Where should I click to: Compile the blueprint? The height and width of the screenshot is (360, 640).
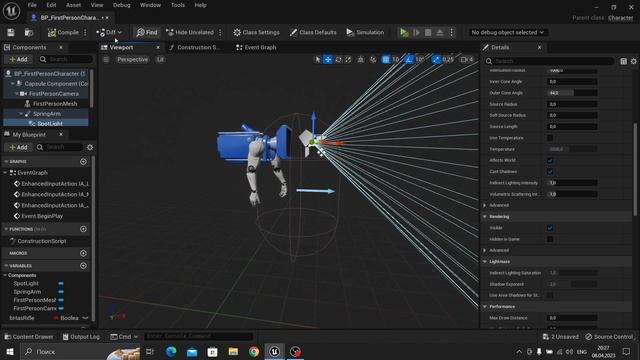63,32
